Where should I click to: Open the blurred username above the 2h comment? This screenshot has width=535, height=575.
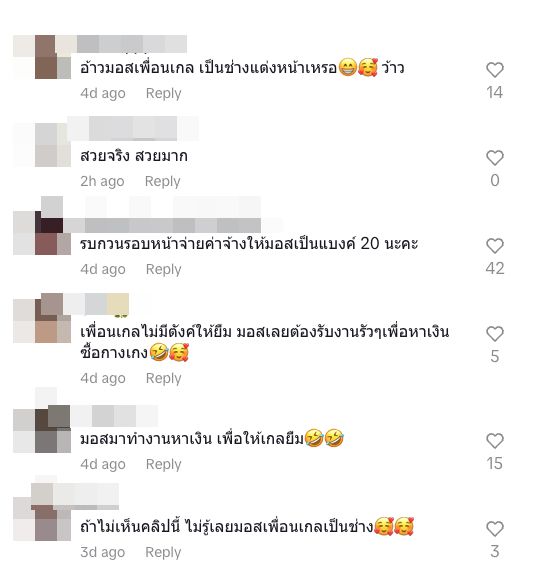coord(133,128)
